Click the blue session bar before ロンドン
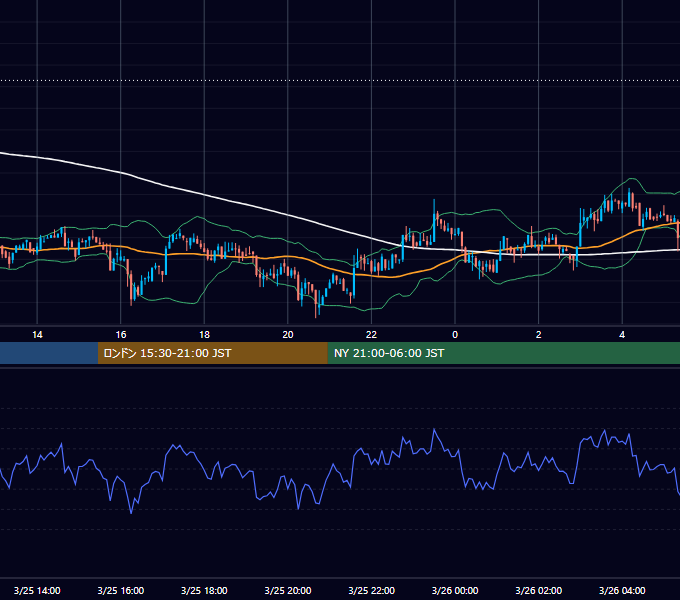 (49, 353)
